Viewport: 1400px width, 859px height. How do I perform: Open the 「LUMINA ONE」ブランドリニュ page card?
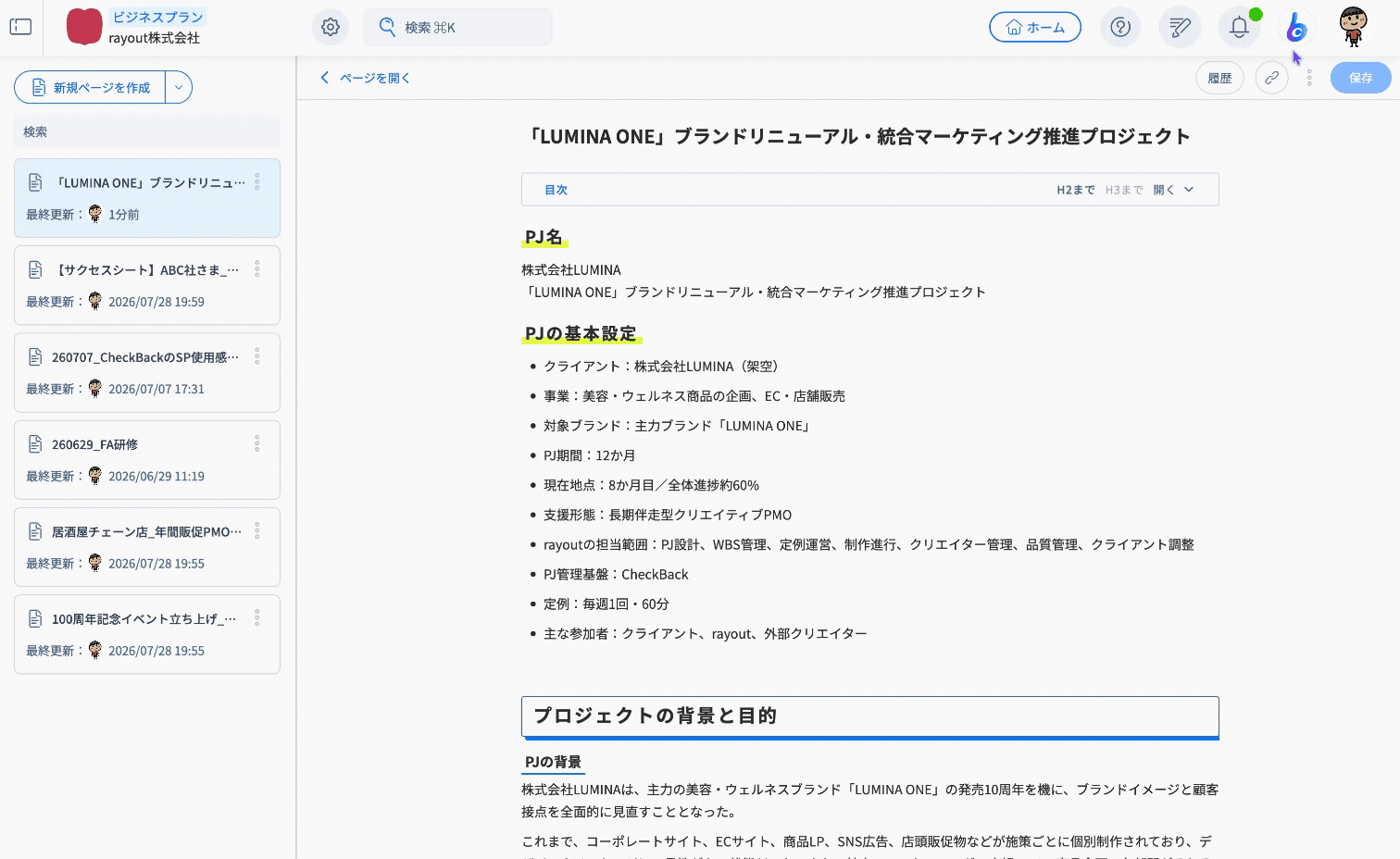(147, 198)
